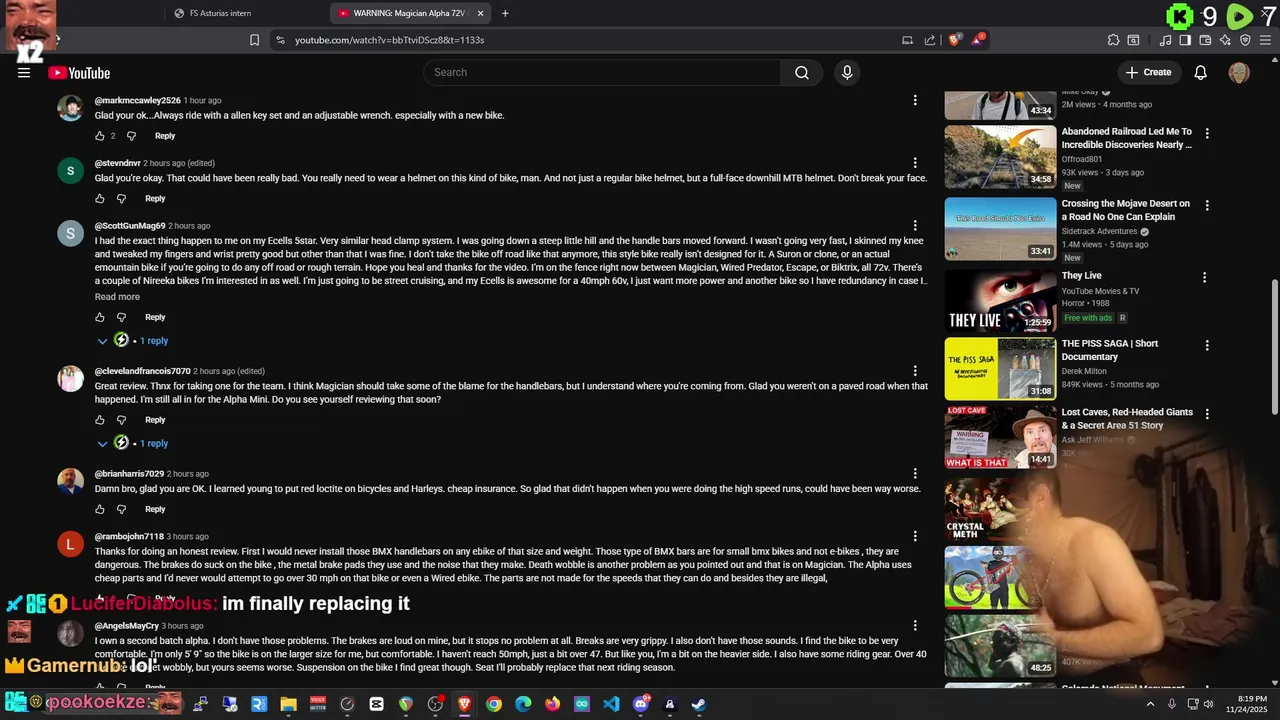Open options menu for @stevndnvr's comment
This screenshot has width=1280, height=720.
[x=915, y=162]
